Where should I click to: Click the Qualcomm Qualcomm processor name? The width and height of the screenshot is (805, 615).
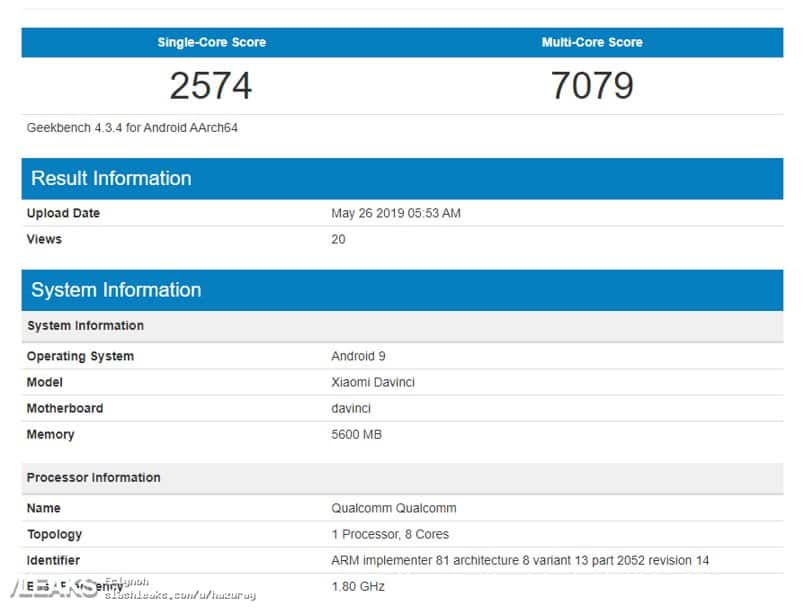393,508
